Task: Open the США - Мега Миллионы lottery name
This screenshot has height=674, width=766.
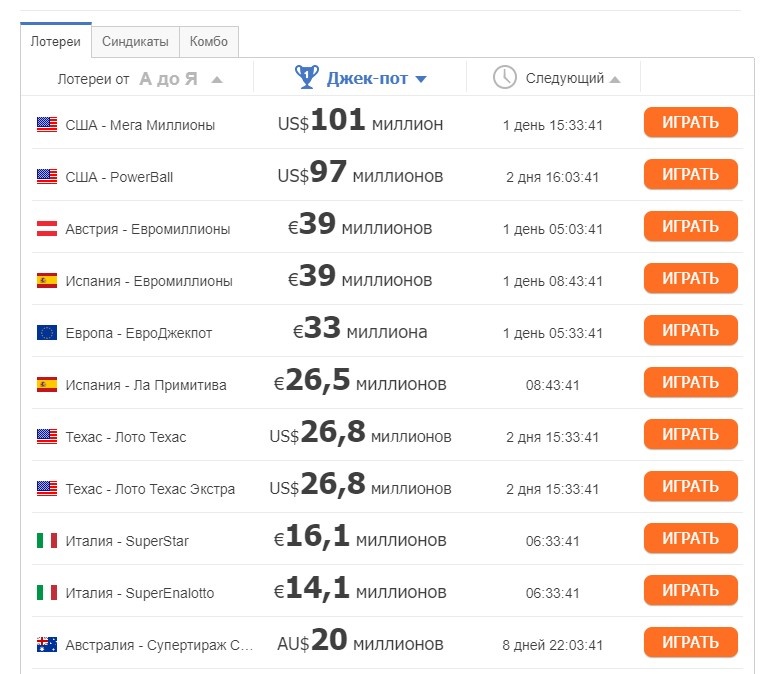Action: point(140,125)
